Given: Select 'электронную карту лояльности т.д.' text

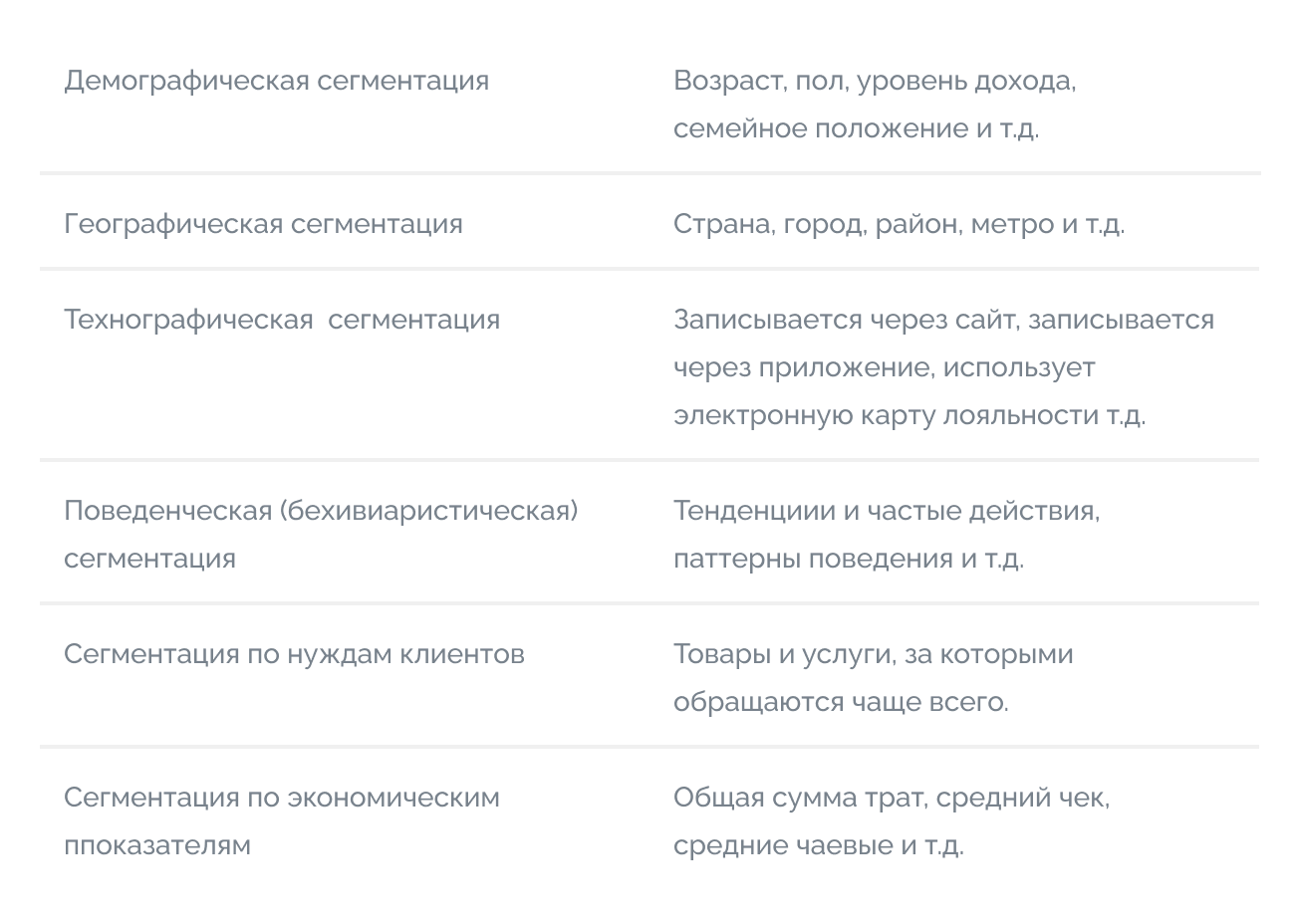Looking at the screenshot, I should 910,415.
